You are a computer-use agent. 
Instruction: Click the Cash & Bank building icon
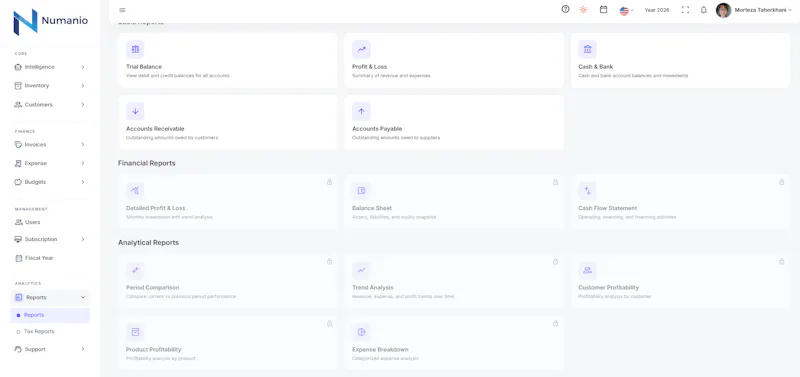587,49
